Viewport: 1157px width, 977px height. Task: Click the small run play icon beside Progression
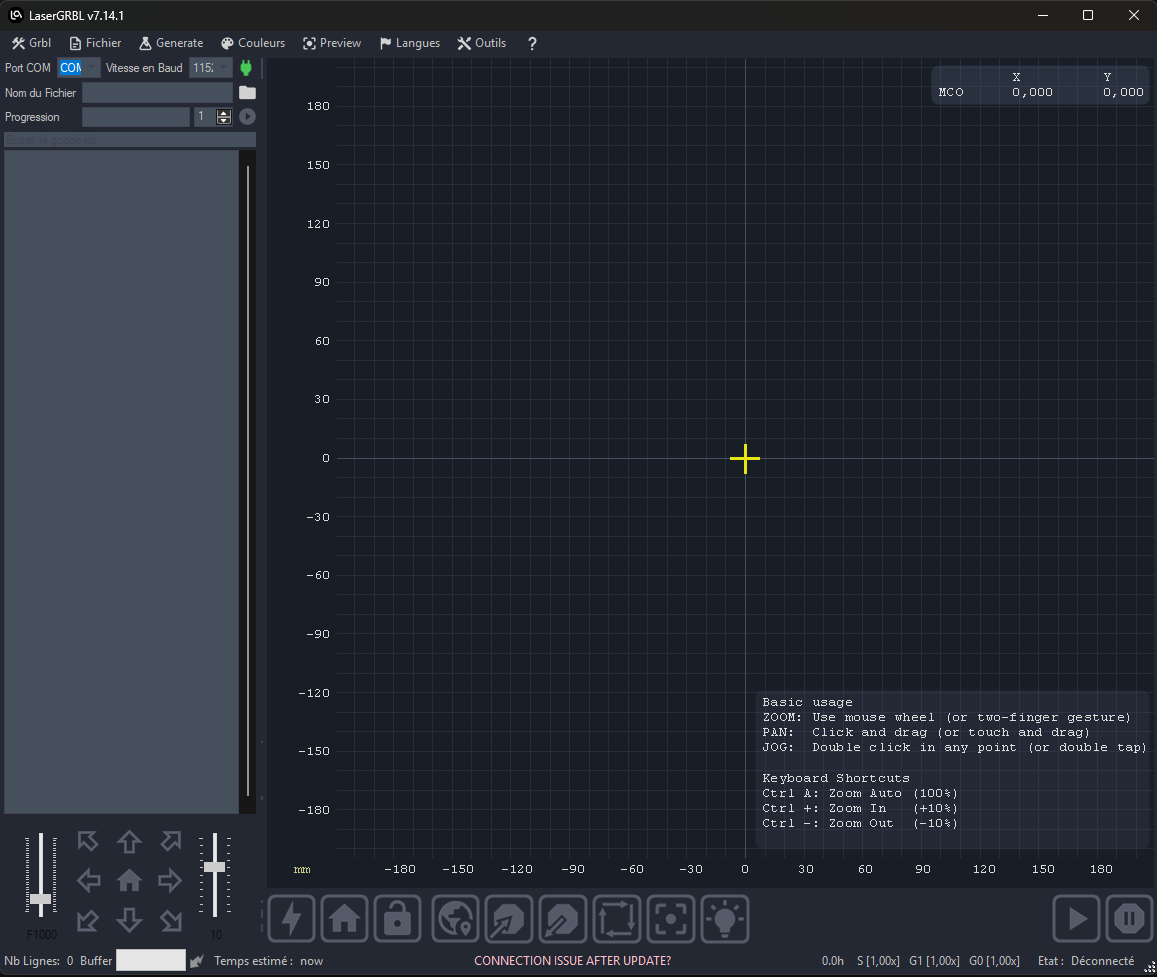pyautogui.click(x=247, y=117)
